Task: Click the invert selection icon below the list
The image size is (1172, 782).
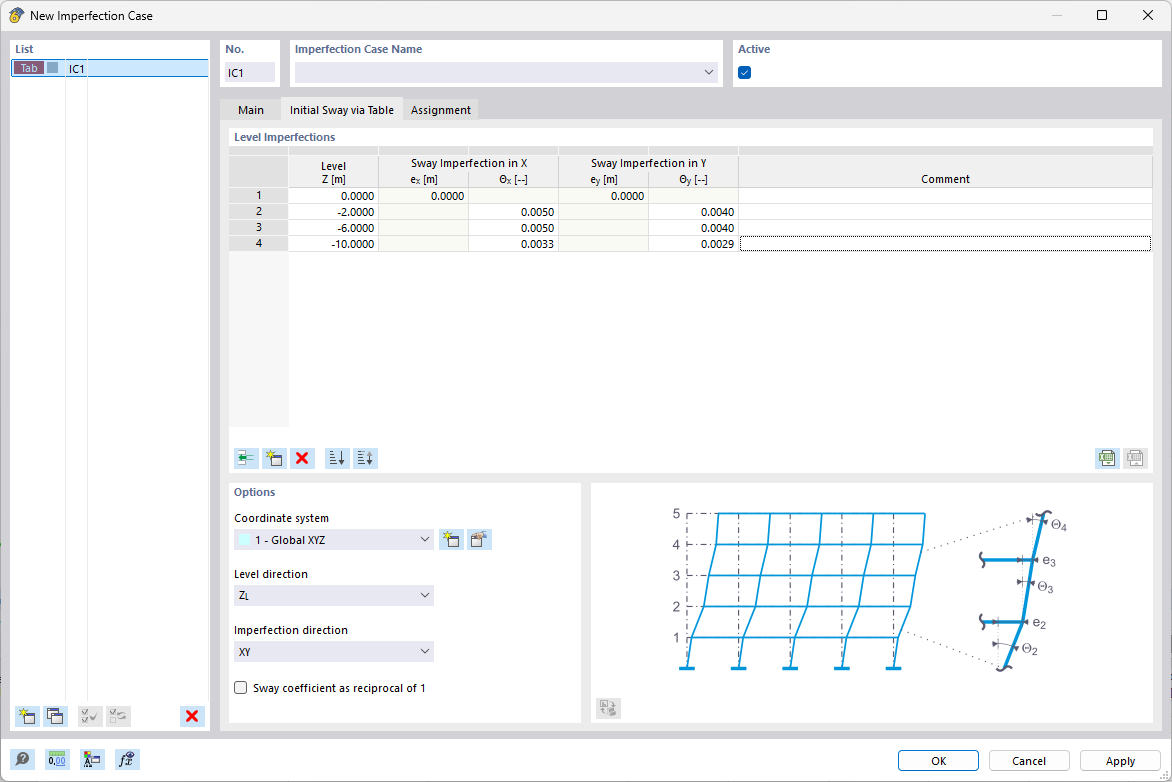Action: click(118, 716)
